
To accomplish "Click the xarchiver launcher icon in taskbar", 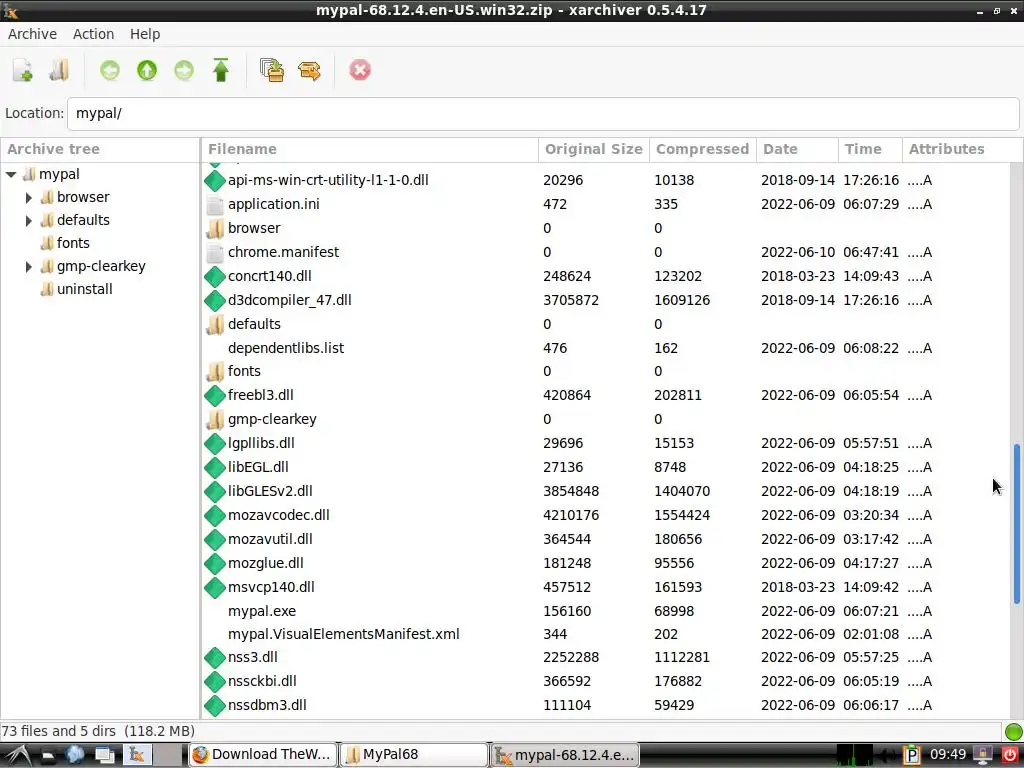I will coord(137,755).
